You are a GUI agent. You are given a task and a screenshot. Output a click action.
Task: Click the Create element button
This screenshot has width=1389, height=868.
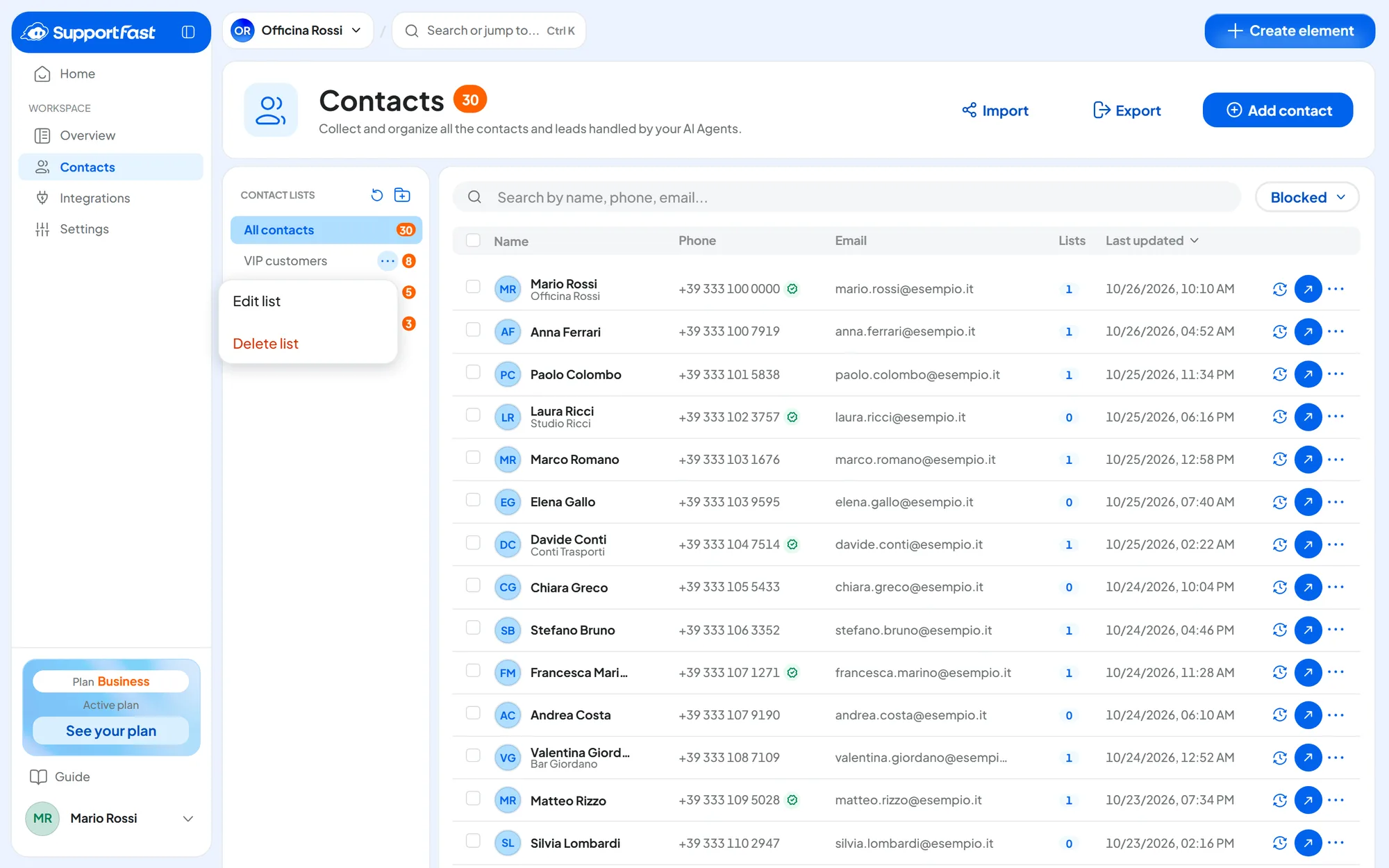[x=1290, y=31]
